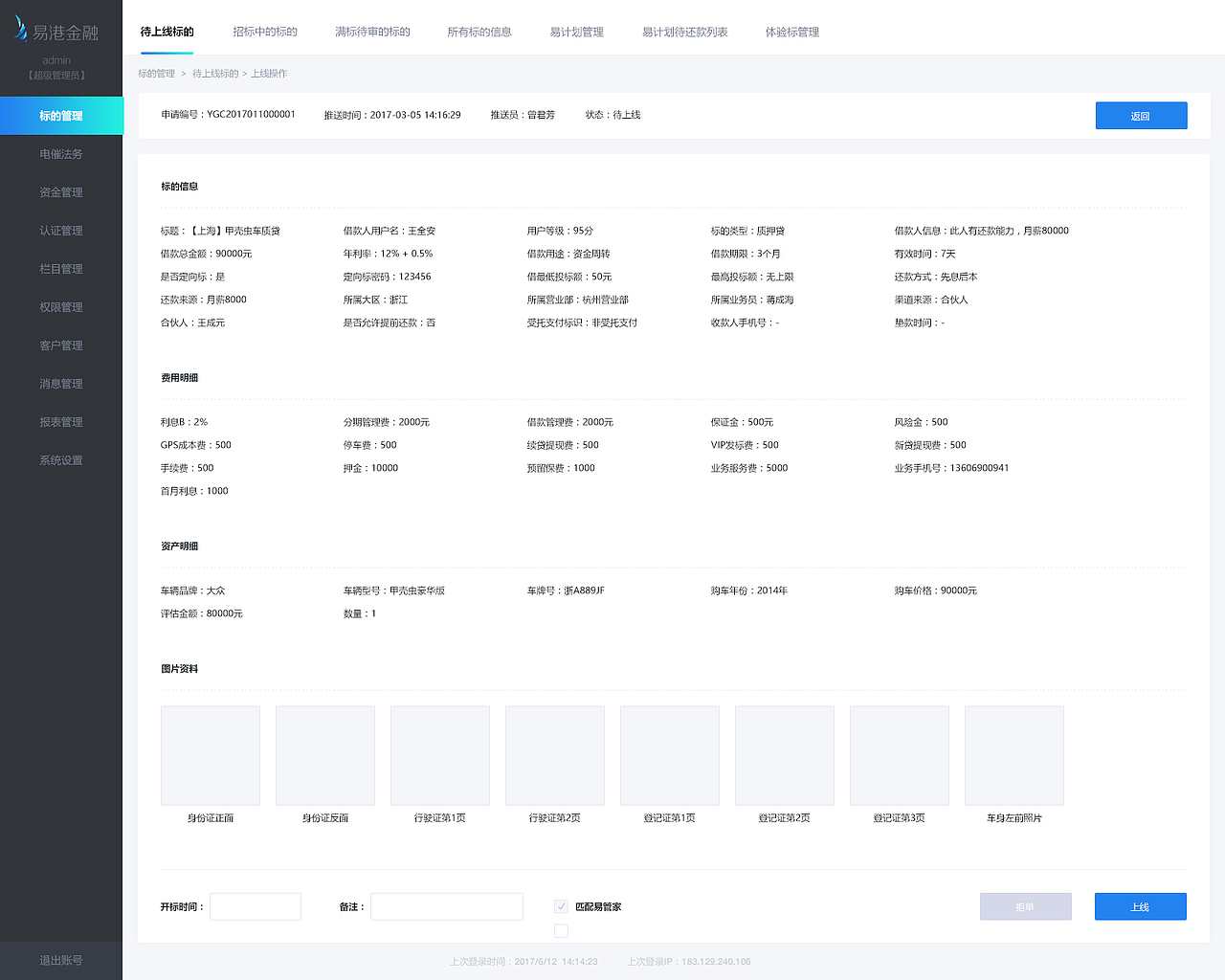Click the 拒单 button

pyautogui.click(x=1025, y=906)
